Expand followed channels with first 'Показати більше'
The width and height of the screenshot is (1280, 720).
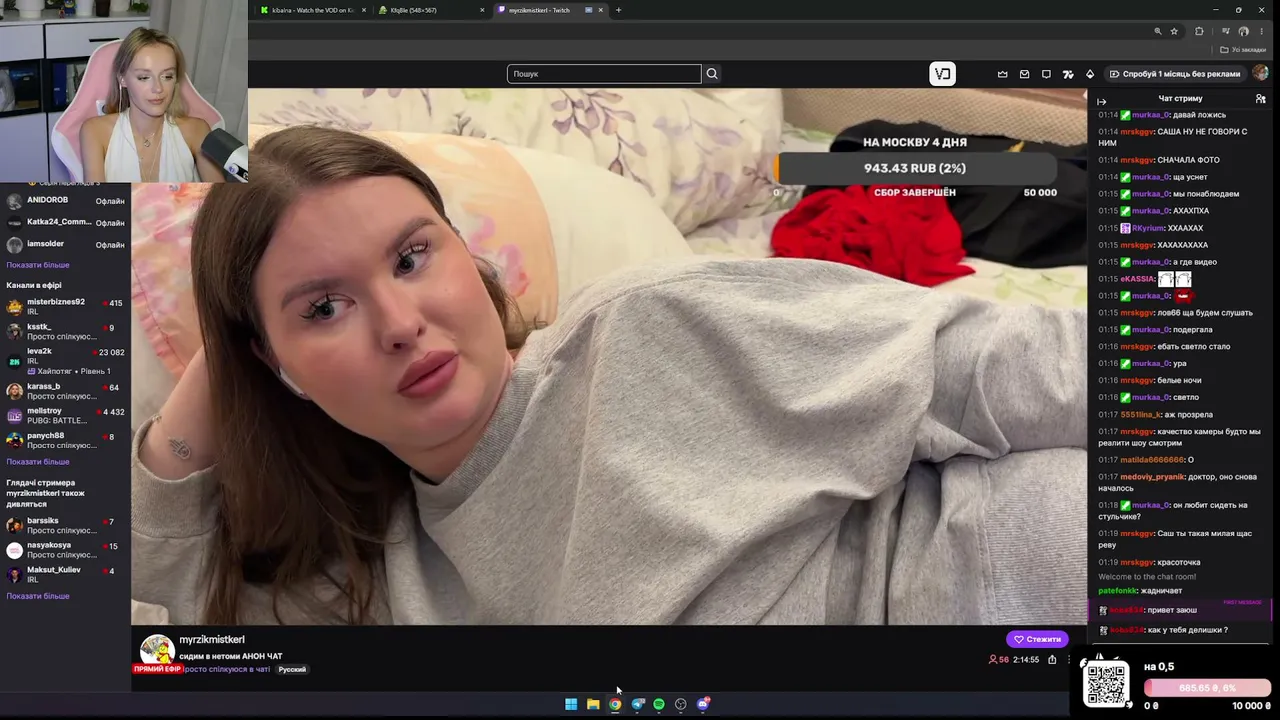point(38,265)
